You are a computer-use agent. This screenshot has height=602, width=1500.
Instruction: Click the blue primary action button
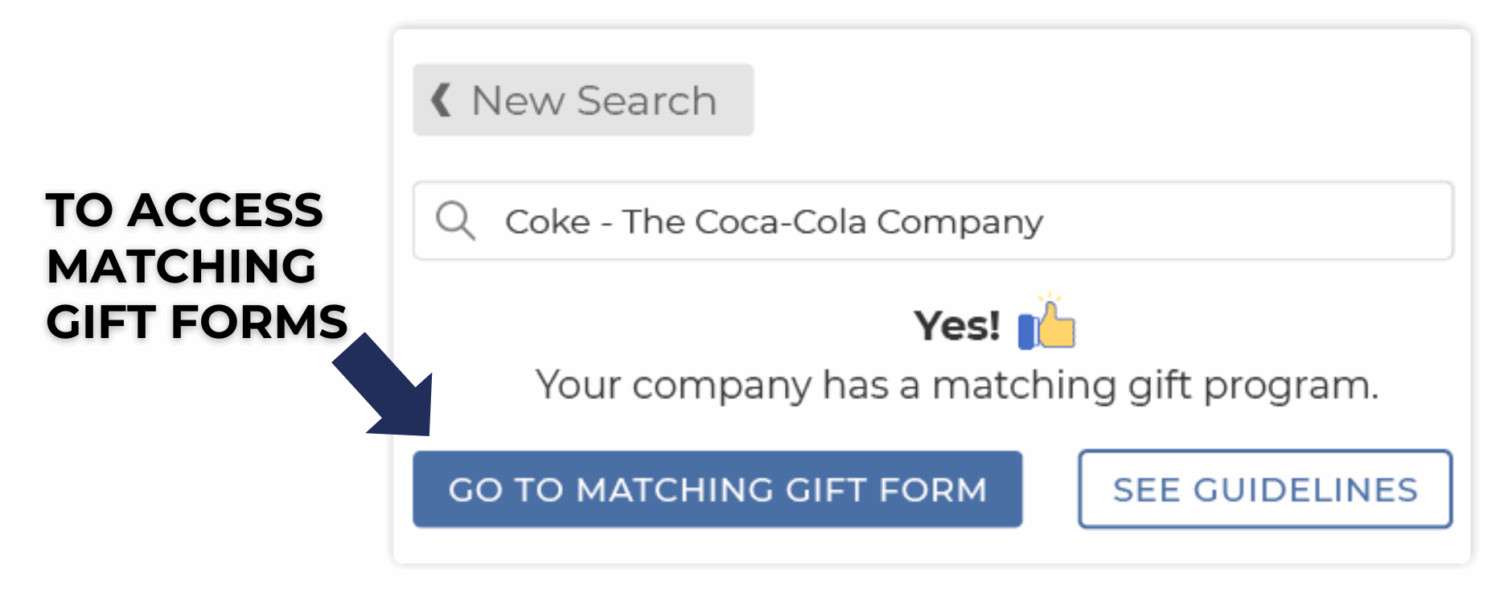click(x=718, y=489)
